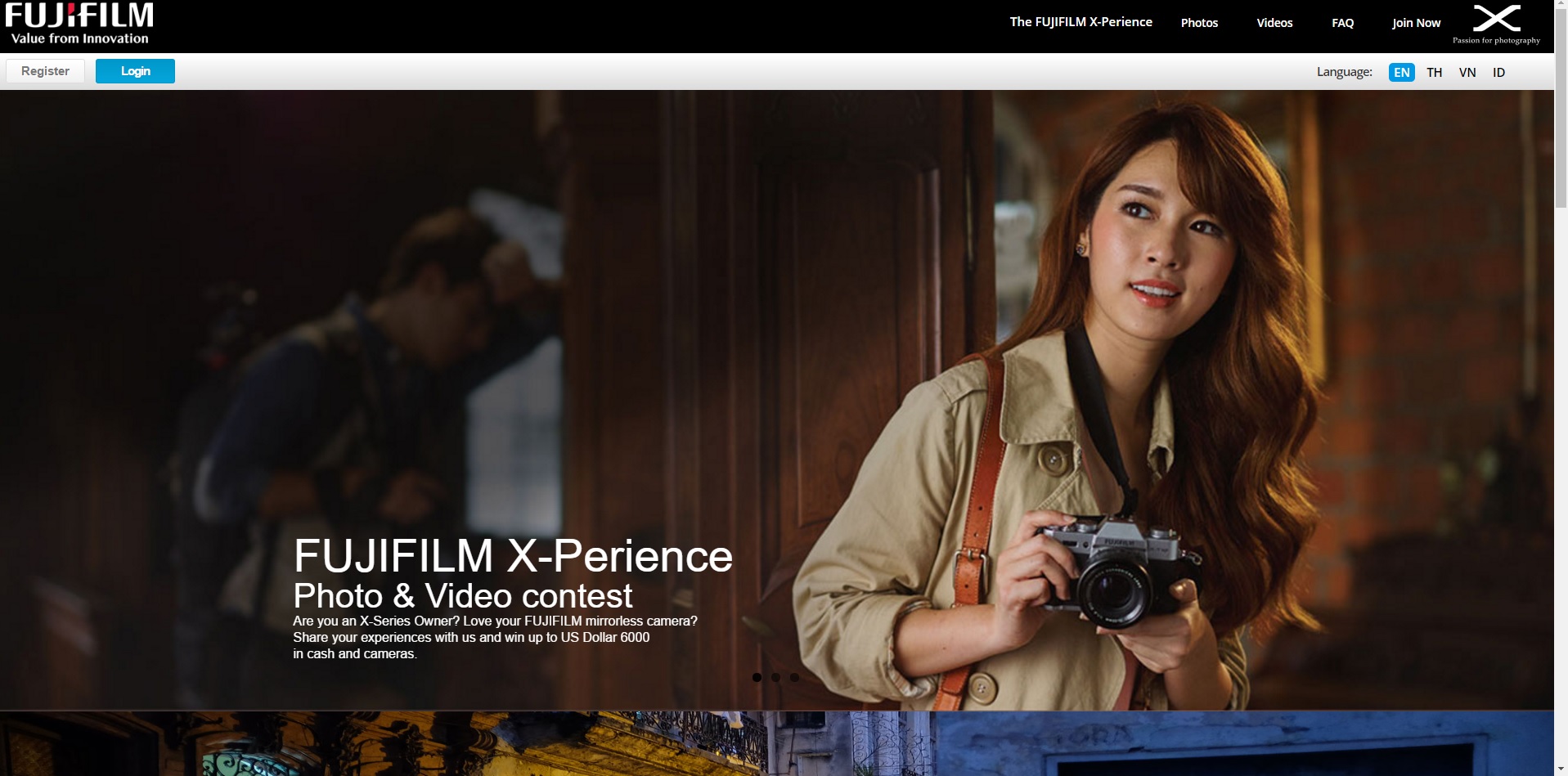
Task: Select EN language
Action: click(1401, 72)
